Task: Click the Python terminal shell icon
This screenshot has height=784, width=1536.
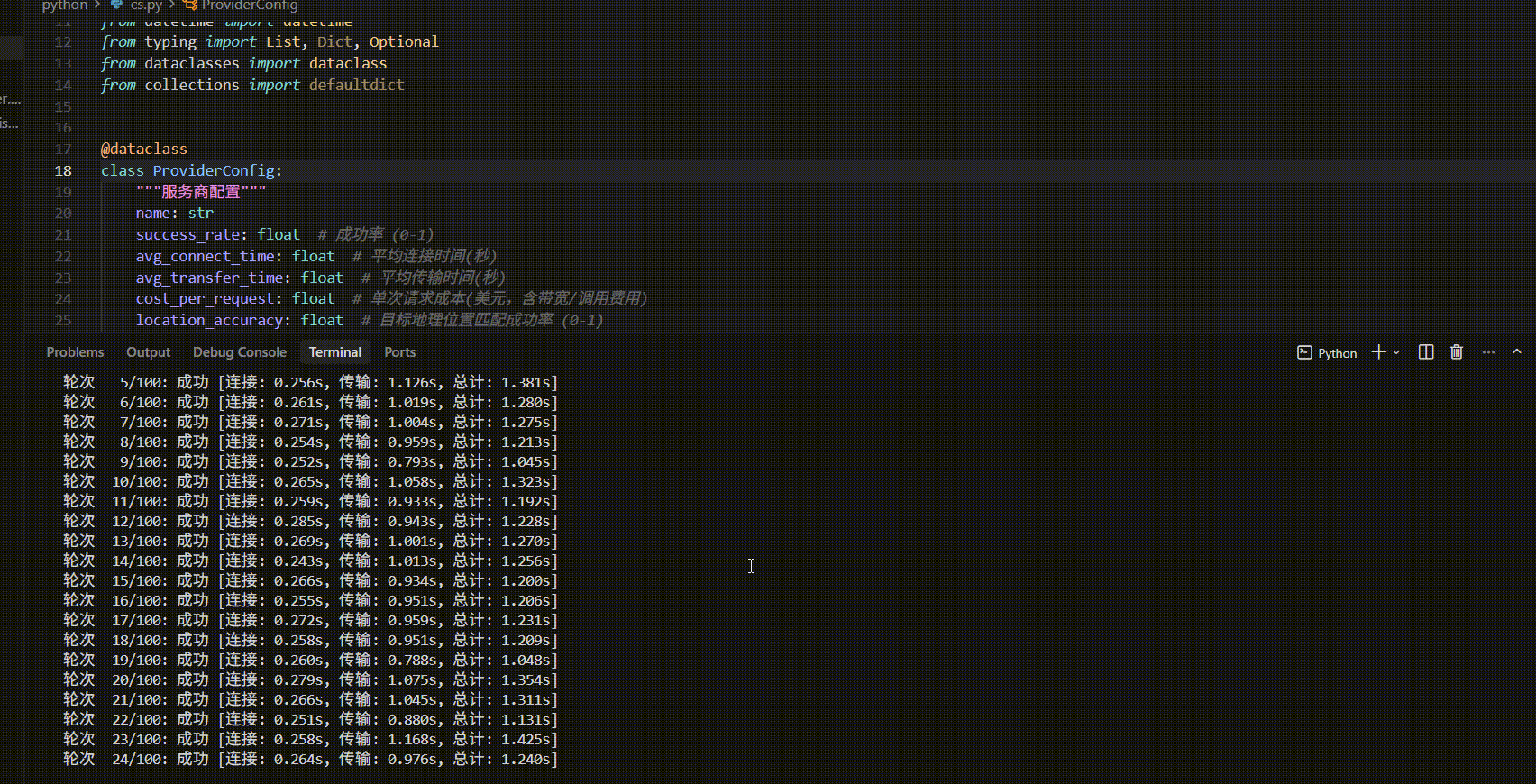Action: [x=1304, y=352]
